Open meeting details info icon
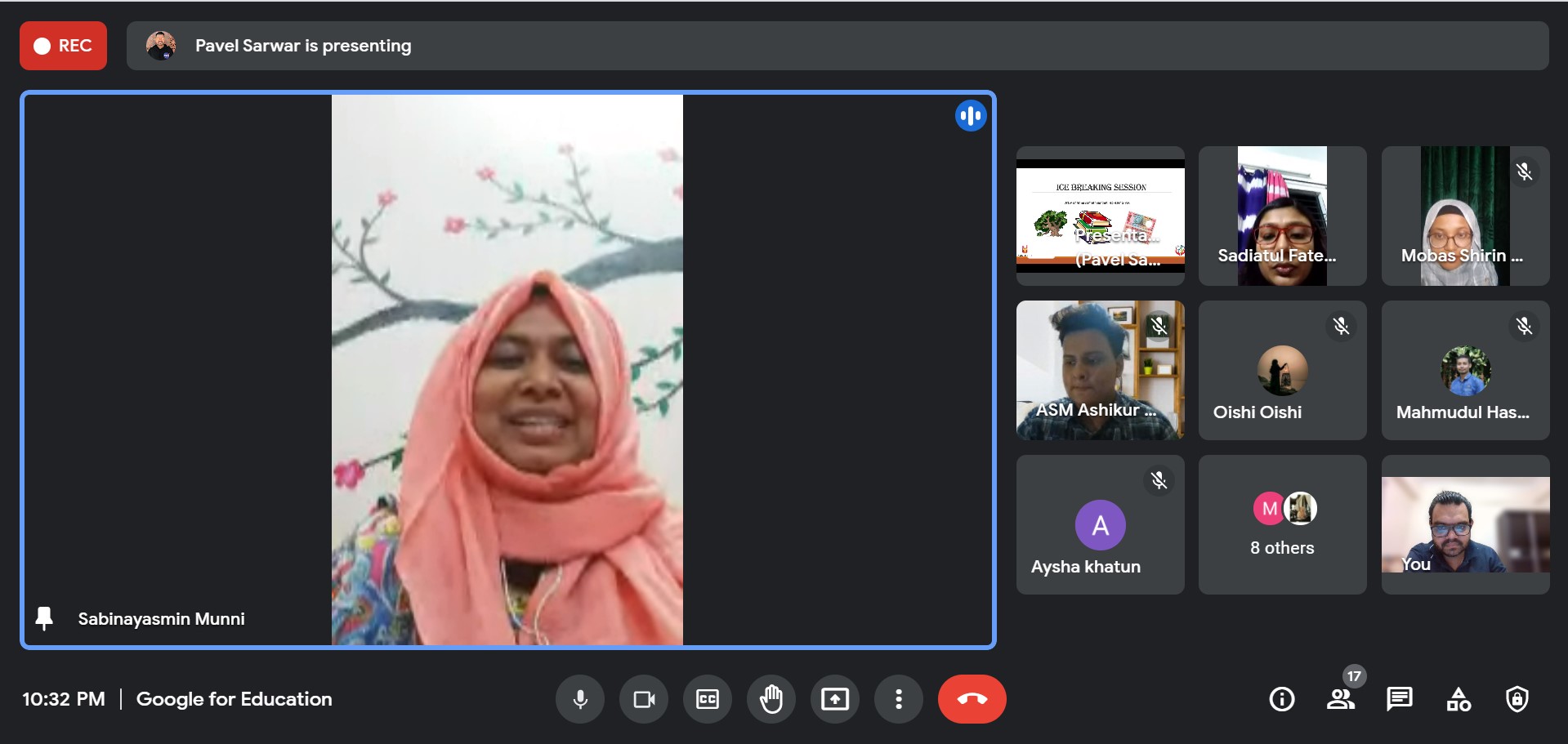This screenshot has width=1568, height=744. [1281, 699]
